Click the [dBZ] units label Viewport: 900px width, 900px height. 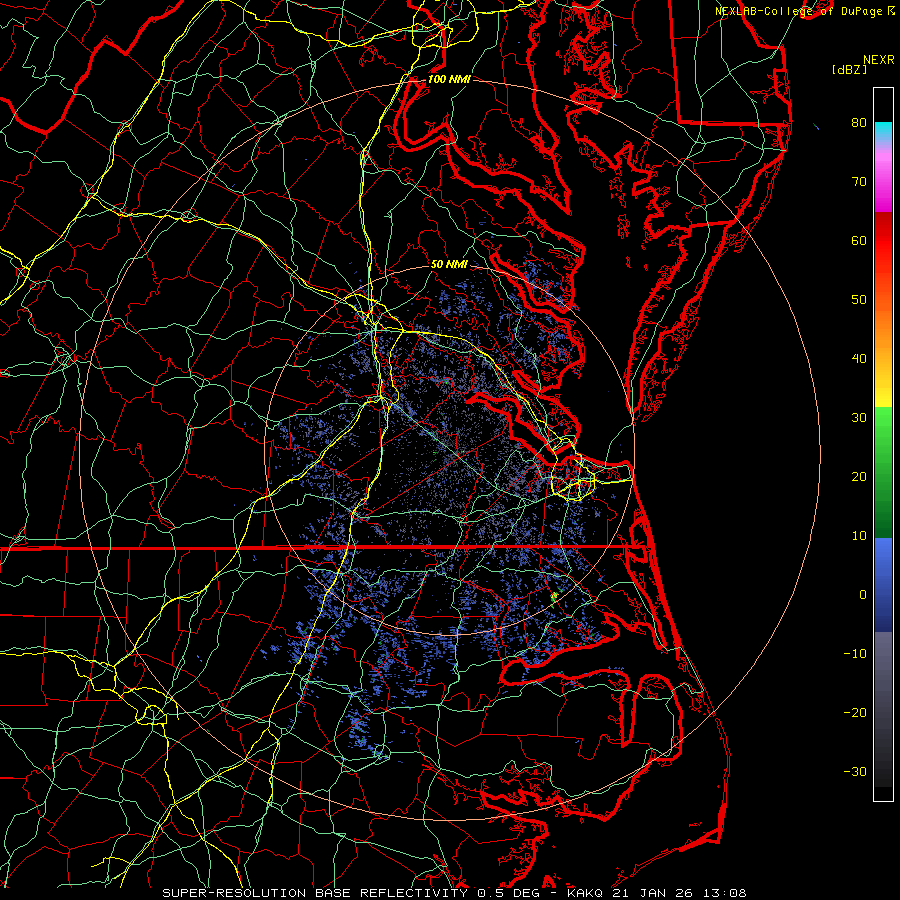pos(849,70)
